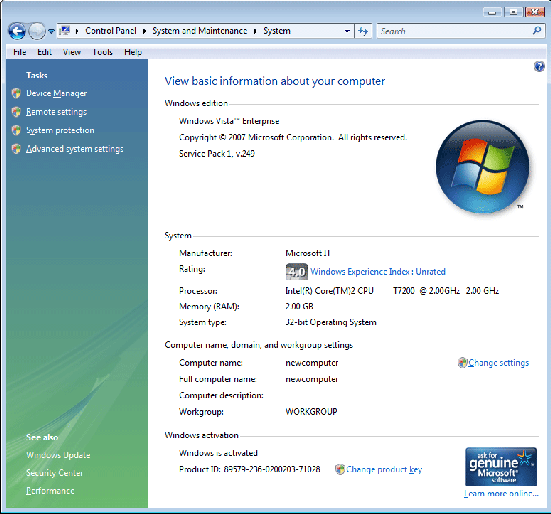The width and height of the screenshot is (551, 514).
Task: Click the 32-bit Operating System value
Action: 331,322
